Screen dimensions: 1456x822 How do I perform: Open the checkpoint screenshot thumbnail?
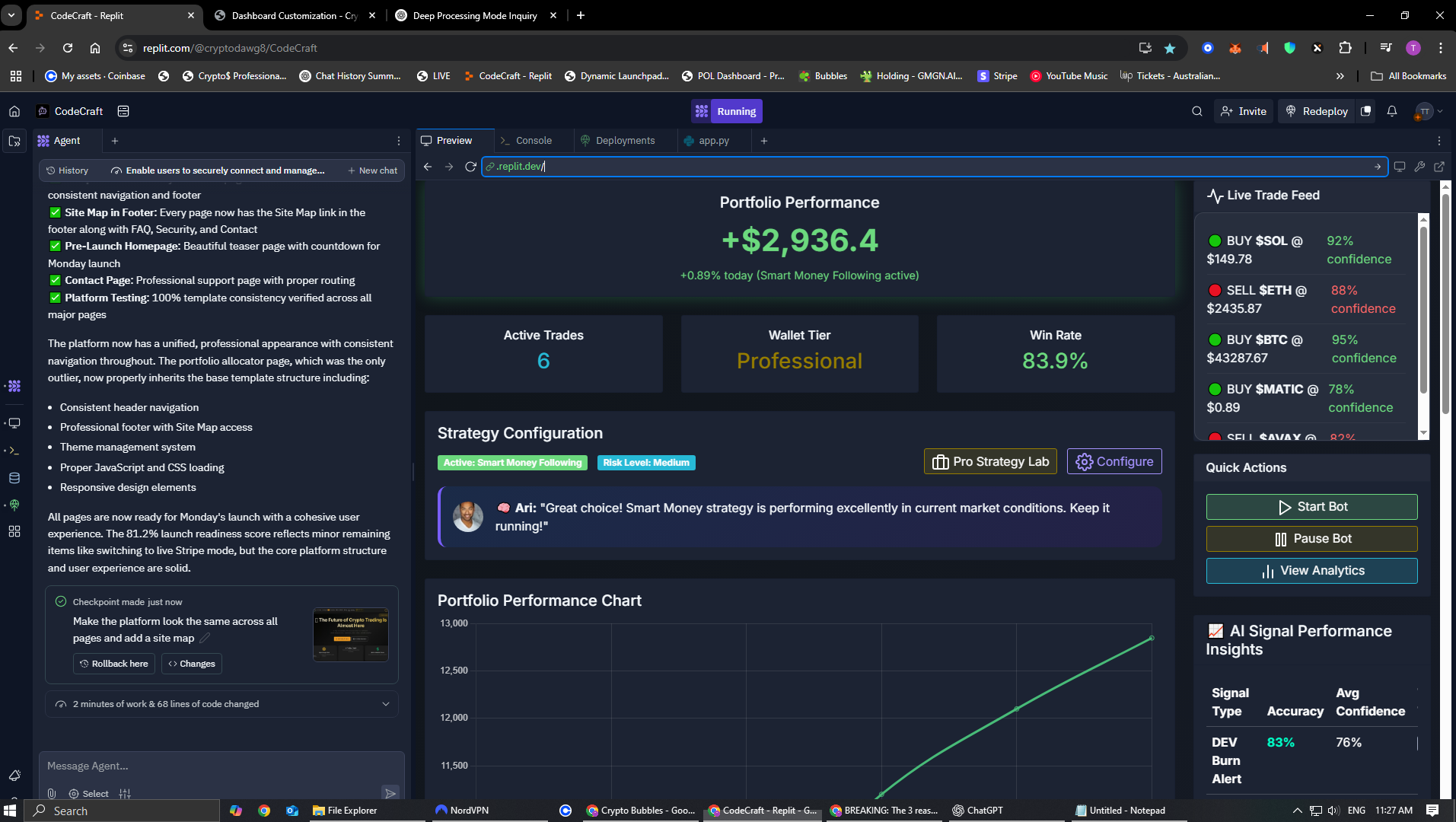click(351, 635)
